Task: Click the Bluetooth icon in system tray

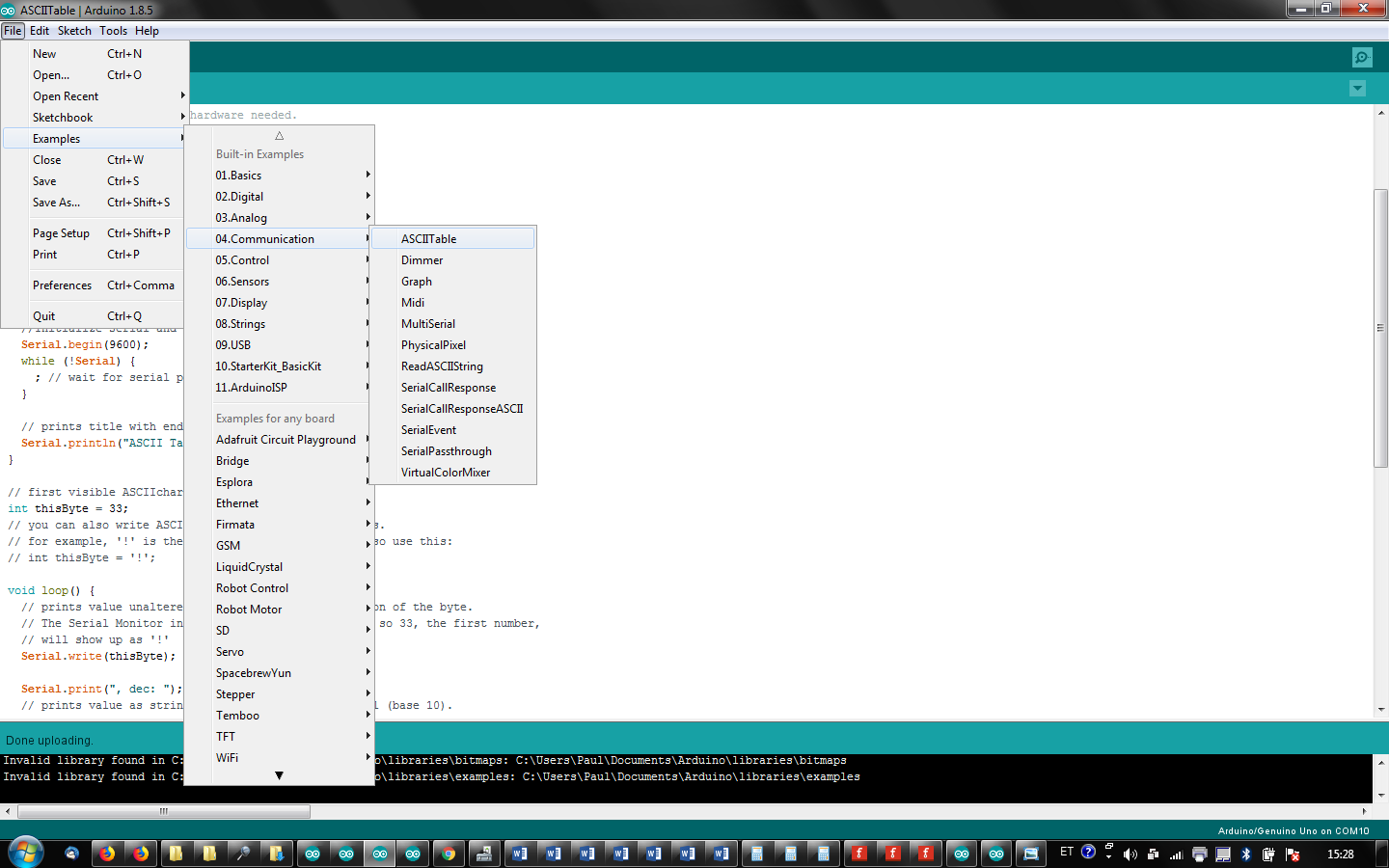Action: pos(1245,854)
